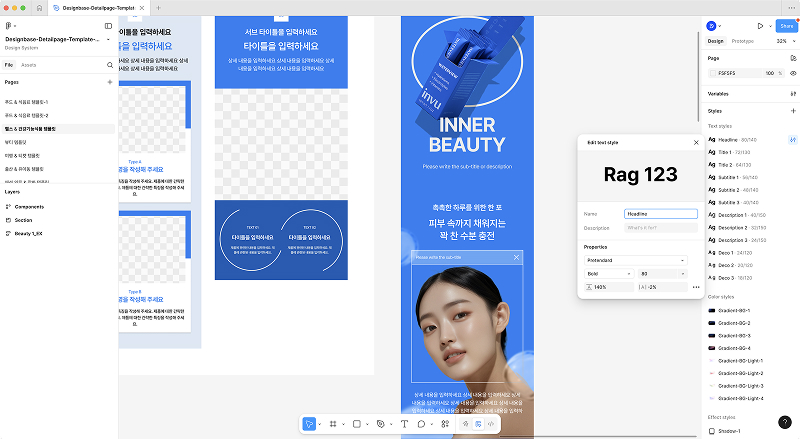
Task: Add a new page with plus icon
Action: click(x=110, y=82)
